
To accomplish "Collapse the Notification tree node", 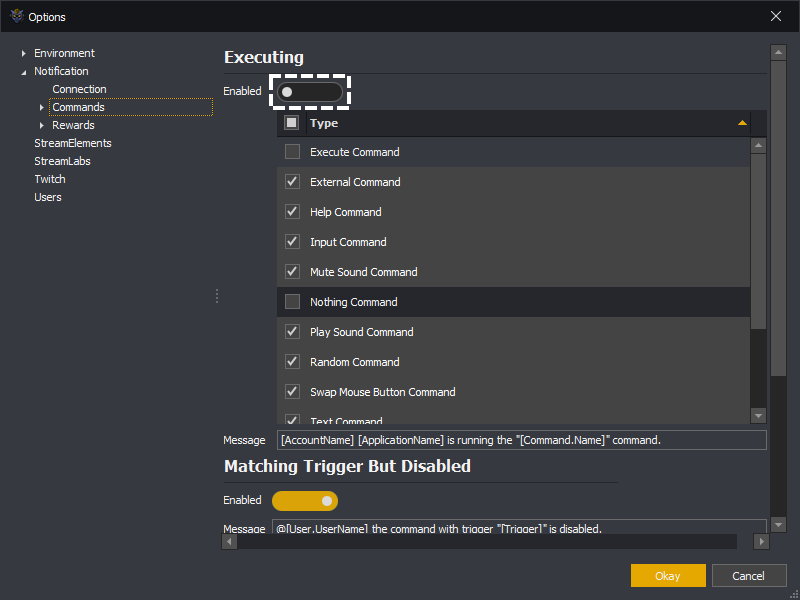I will click(23, 72).
